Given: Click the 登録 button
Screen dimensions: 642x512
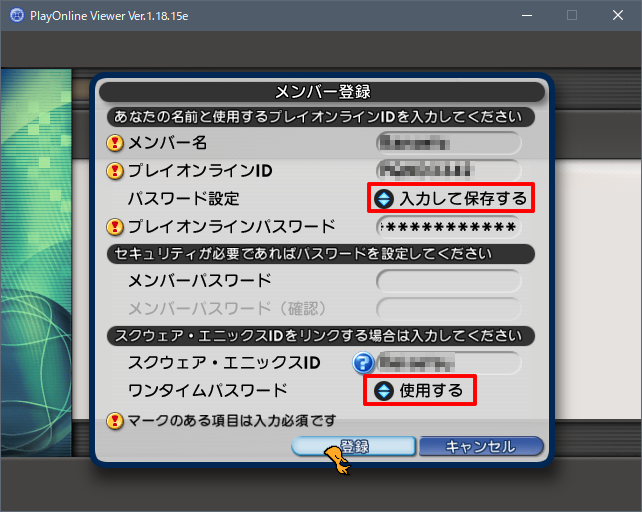Looking at the screenshot, I should [x=354, y=446].
